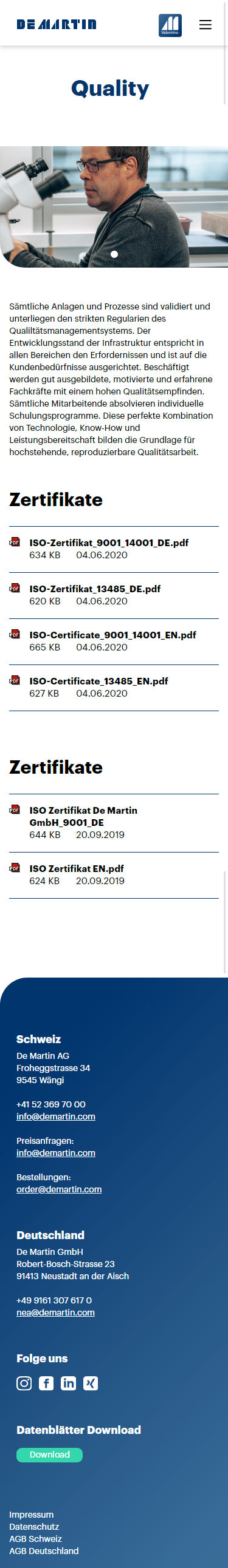Open ISO Zertifikat De Martin GmbH_9001_DE
The image size is (228, 1568).
click(x=83, y=816)
